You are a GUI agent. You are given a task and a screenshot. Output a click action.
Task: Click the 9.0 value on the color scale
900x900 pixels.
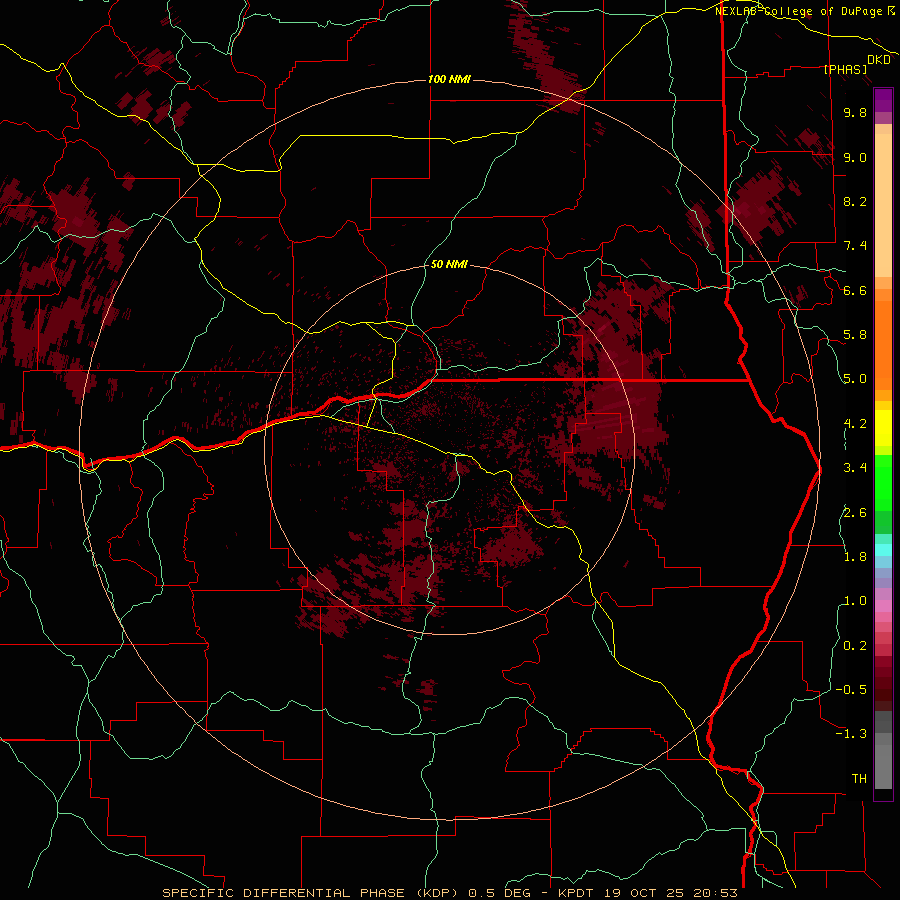coord(855,157)
